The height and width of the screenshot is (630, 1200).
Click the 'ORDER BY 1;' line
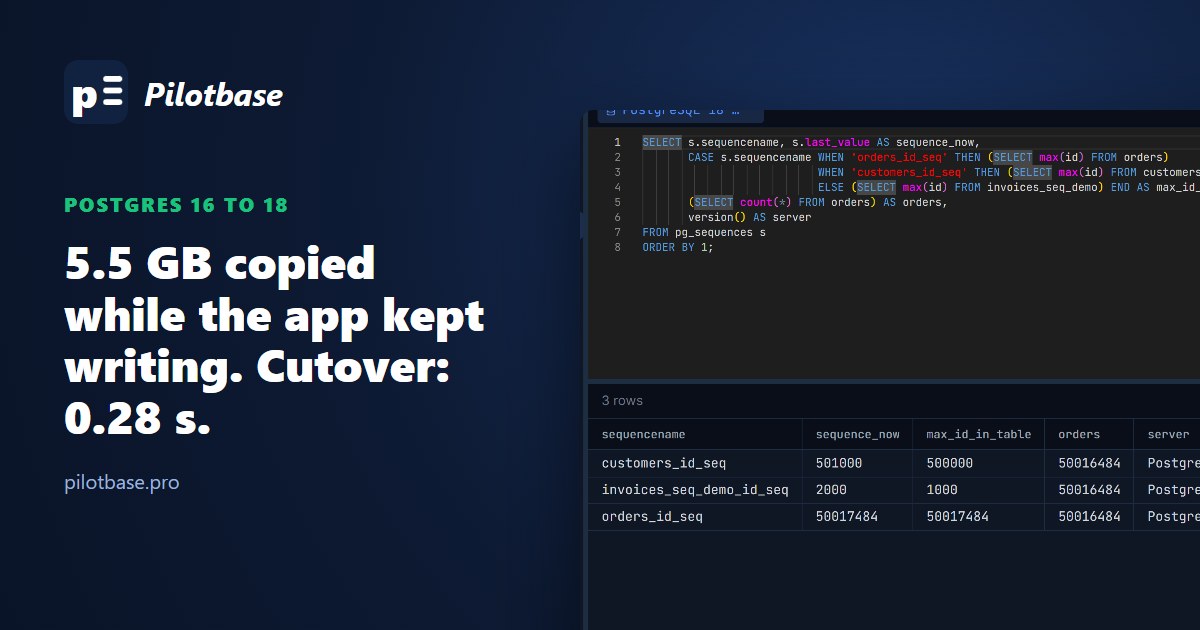[x=678, y=247]
